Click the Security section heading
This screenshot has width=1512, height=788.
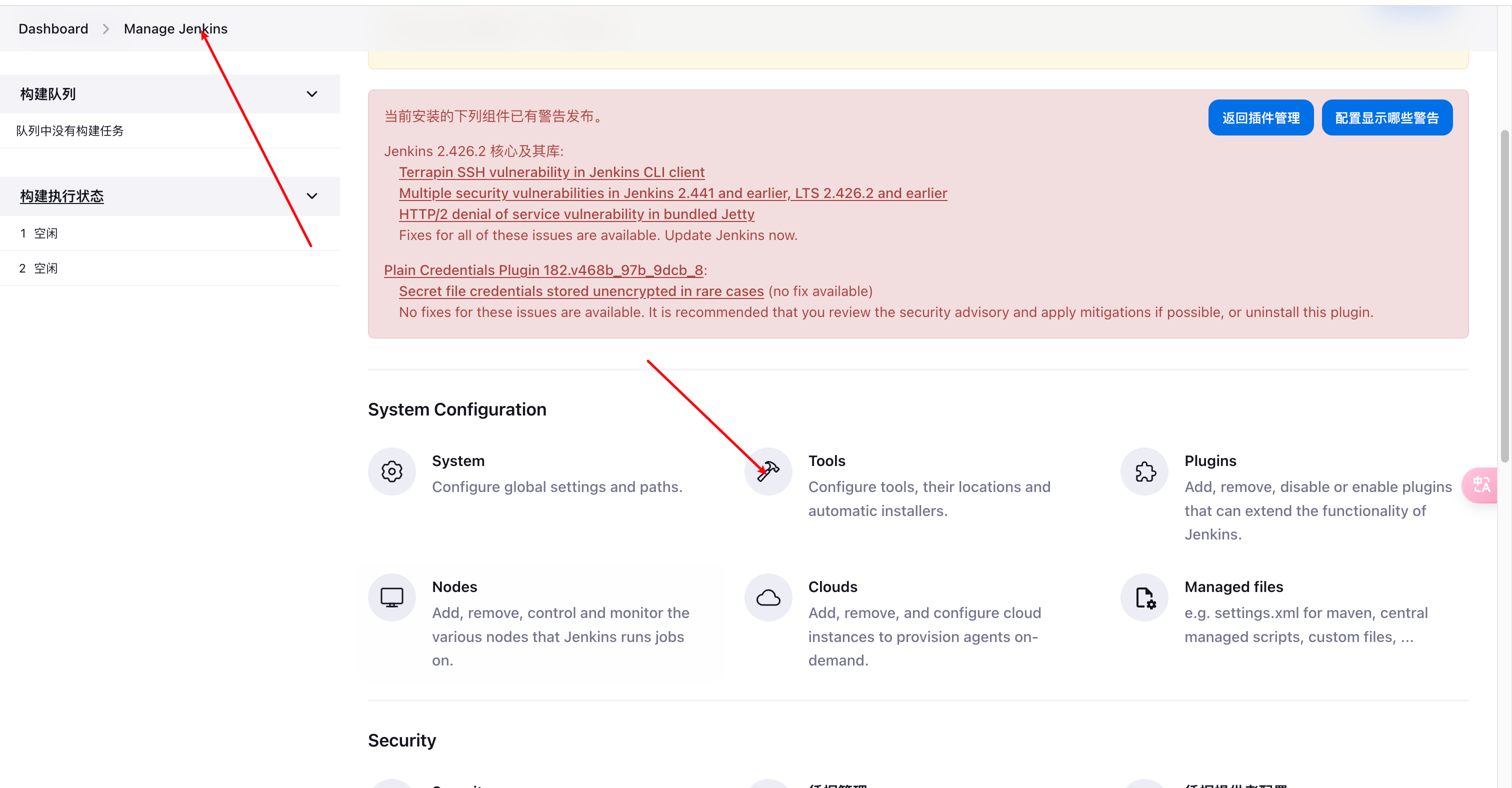click(401, 740)
